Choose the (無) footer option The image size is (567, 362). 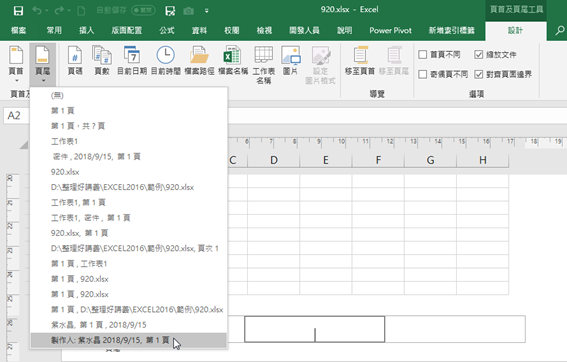pyautogui.click(x=129, y=95)
